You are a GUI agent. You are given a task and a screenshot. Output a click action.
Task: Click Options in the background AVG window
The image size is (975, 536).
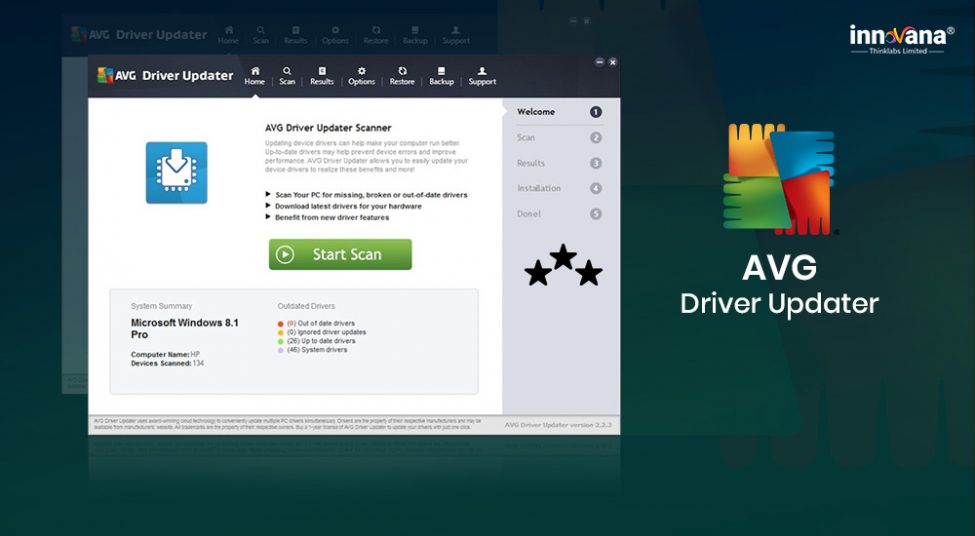tap(335, 35)
